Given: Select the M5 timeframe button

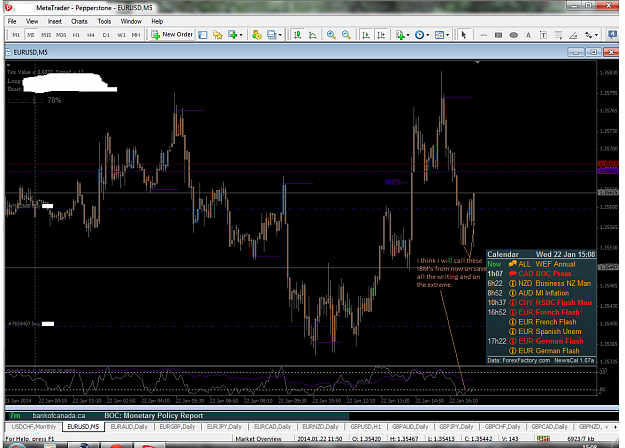Looking at the screenshot, I should [x=31, y=35].
